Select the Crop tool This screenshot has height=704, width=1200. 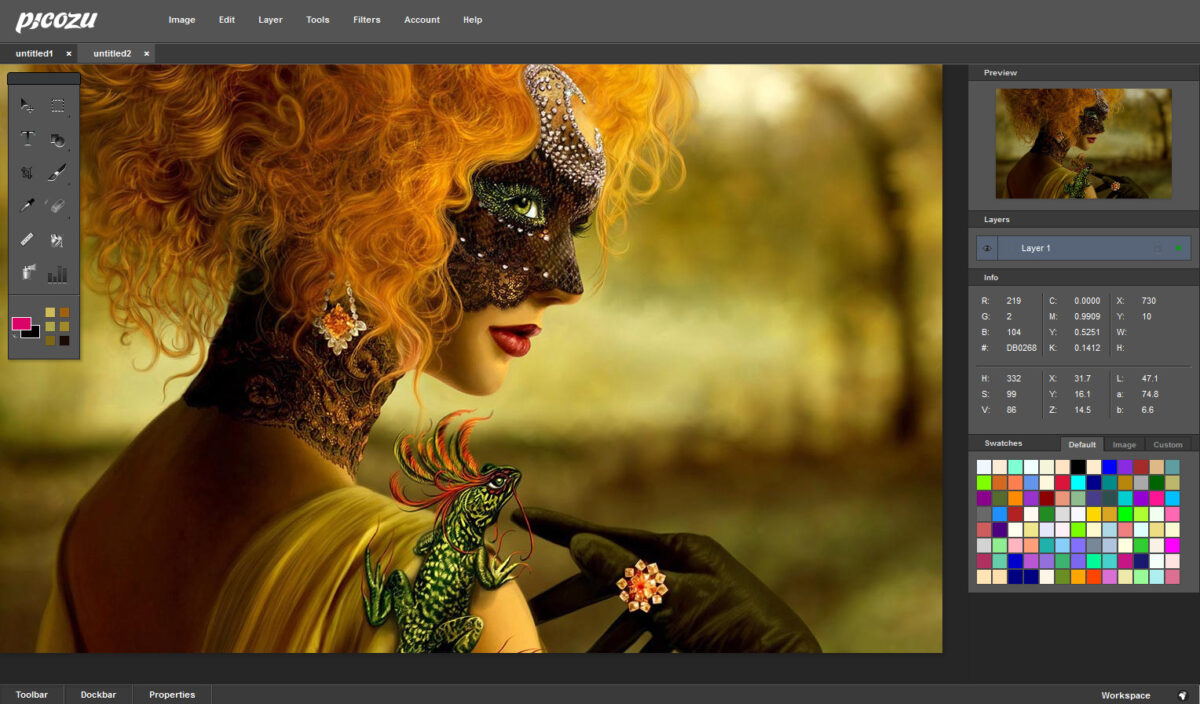point(28,172)
